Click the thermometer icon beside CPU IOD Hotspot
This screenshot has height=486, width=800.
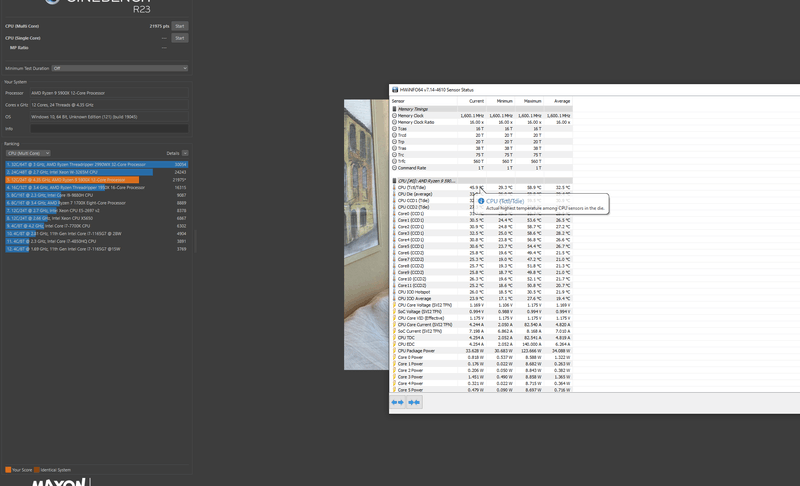394,292
